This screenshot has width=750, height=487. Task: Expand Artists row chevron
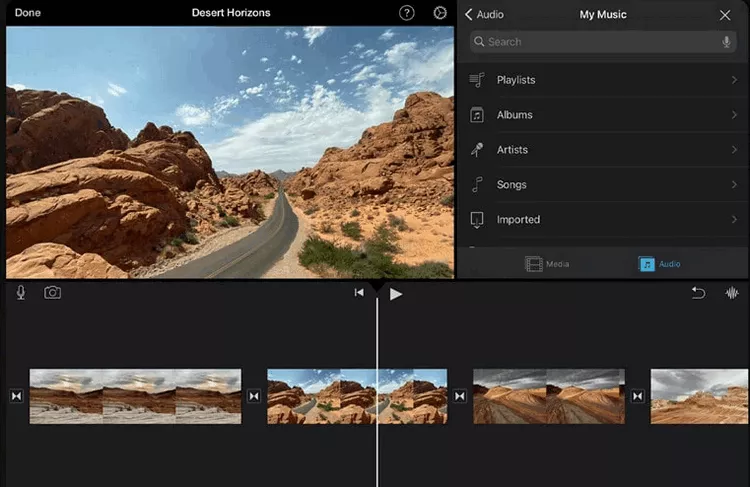coord(734,150)
